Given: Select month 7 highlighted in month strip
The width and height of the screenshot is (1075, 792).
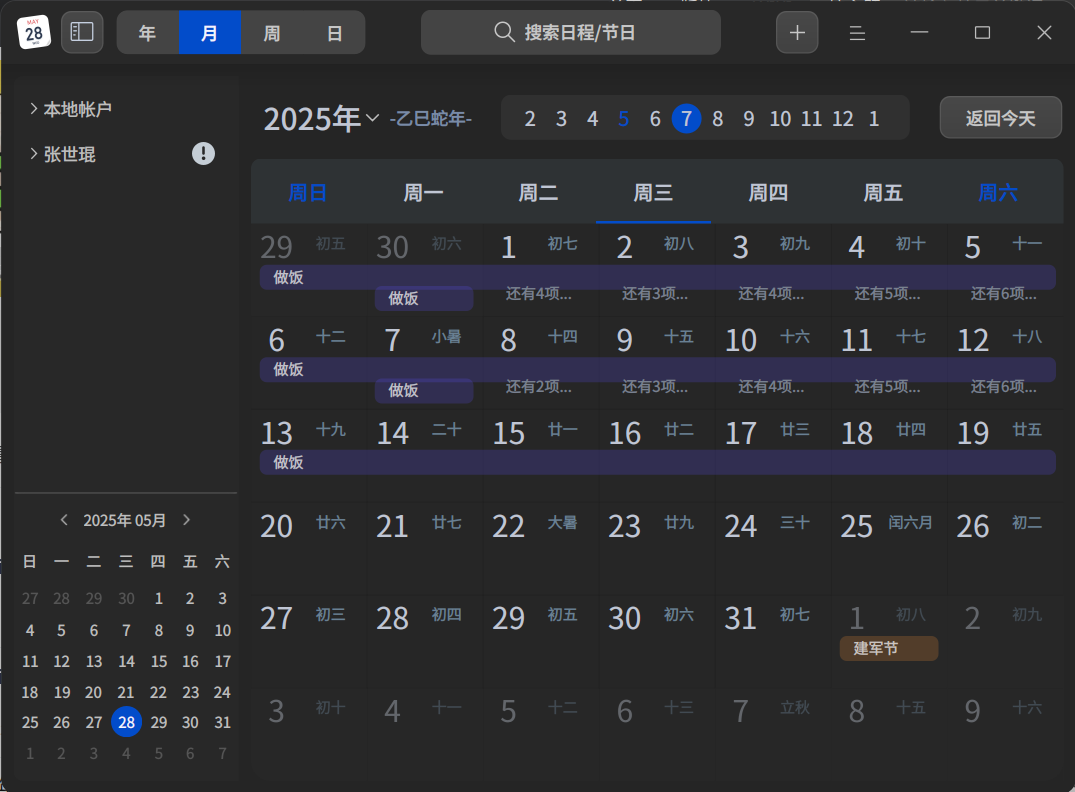Looking at the screenshot, I should point(686,119).
